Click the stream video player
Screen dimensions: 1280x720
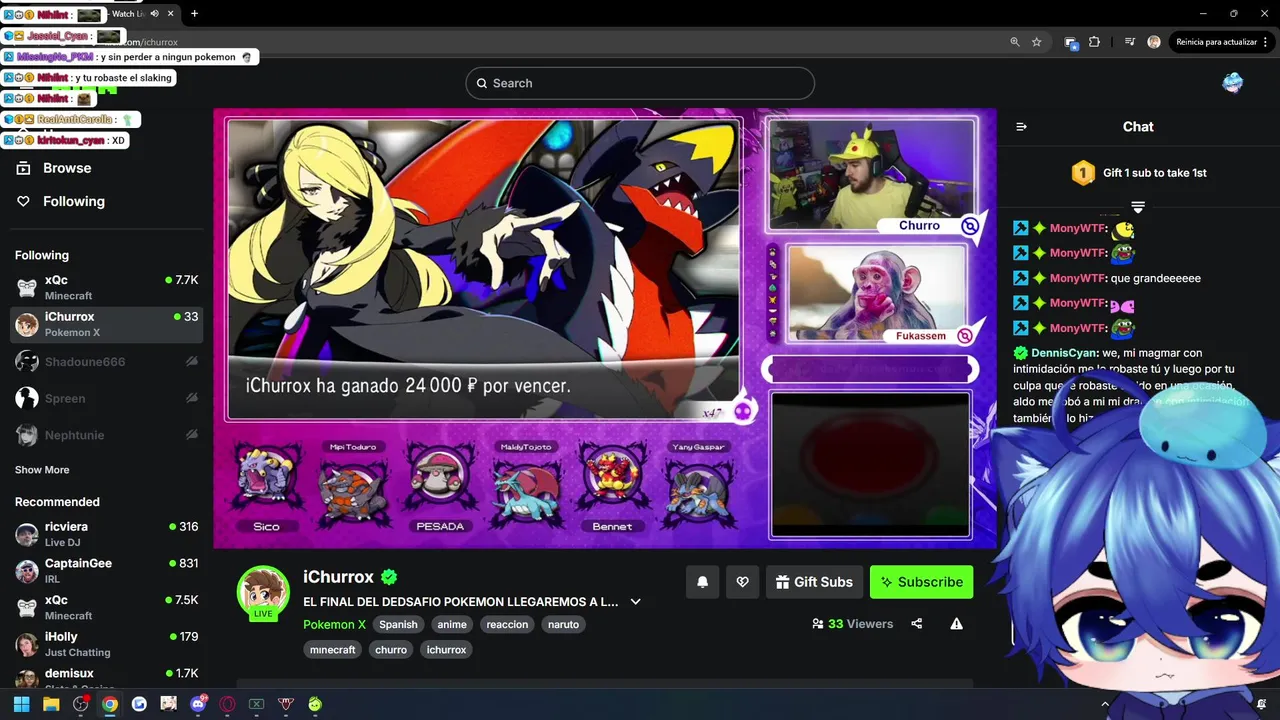click(605, 328)
